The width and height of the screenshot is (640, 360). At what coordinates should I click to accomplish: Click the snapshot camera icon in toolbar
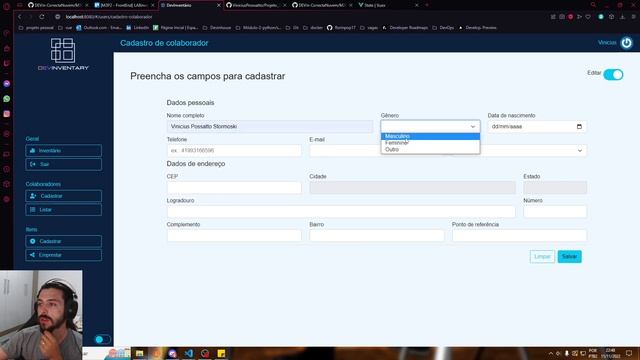tap(562, 17)
